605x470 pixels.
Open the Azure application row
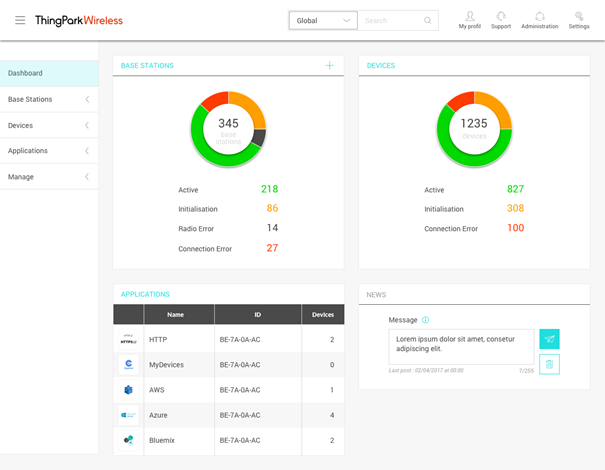229,415
